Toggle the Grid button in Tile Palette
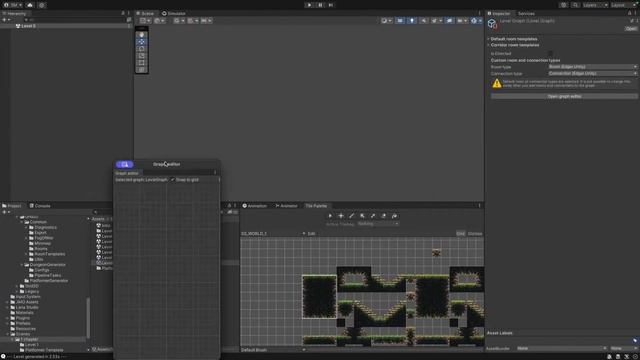This screenshot has height=360, width=640. pos(460,233)
